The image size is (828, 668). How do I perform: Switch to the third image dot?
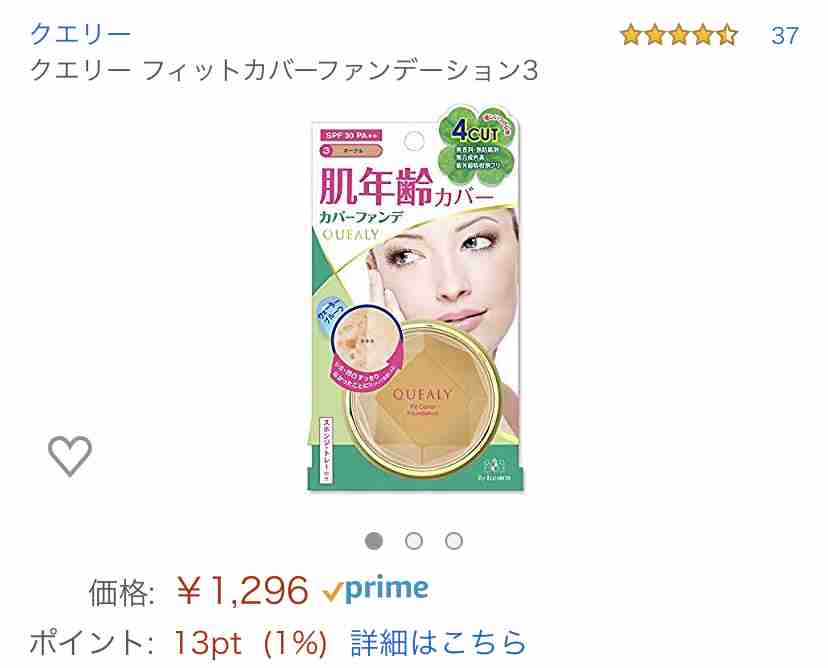click(454, 541)
